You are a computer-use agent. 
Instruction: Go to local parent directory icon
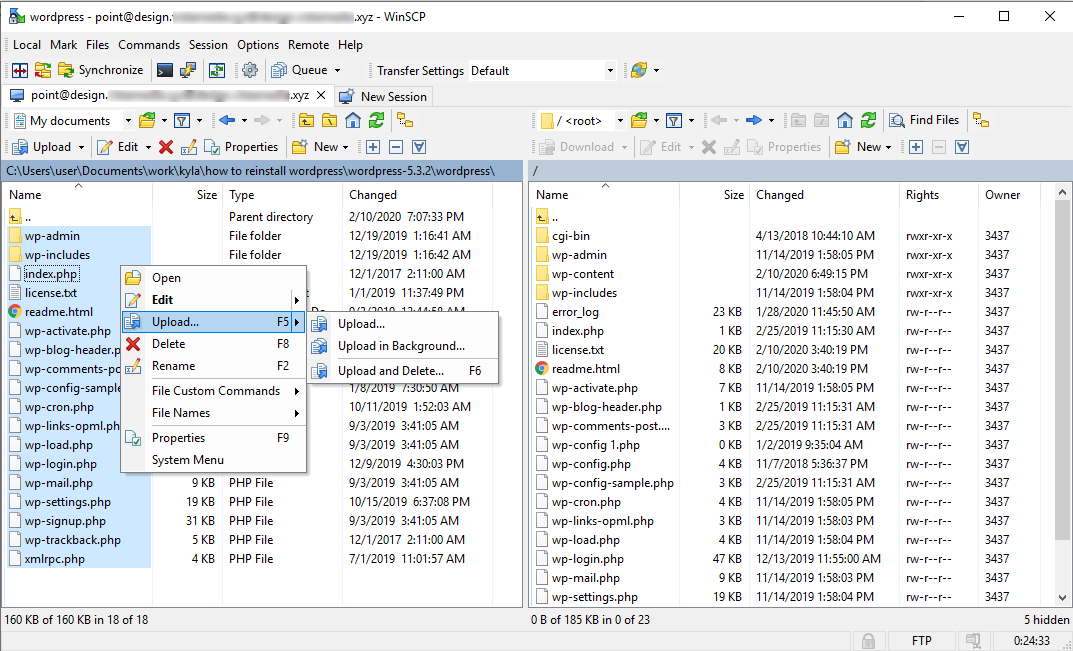coord(305,121)
